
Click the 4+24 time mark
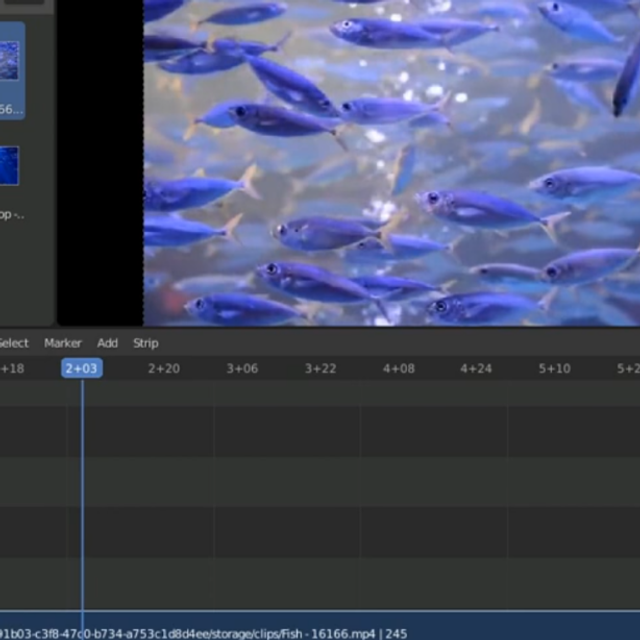coord(476,369)
